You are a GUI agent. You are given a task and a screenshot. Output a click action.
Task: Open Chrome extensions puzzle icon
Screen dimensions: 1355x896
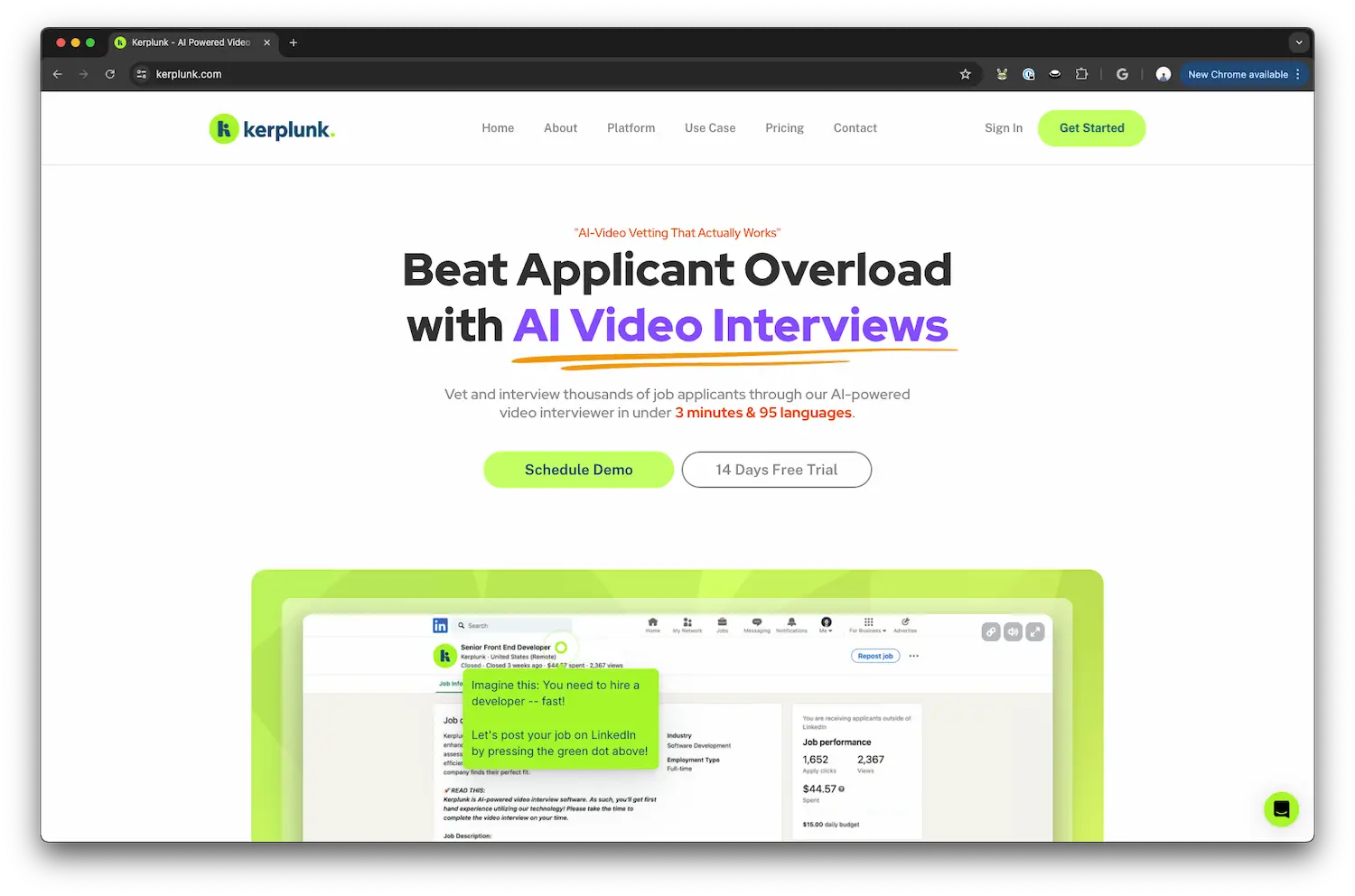coord(1081,74)
